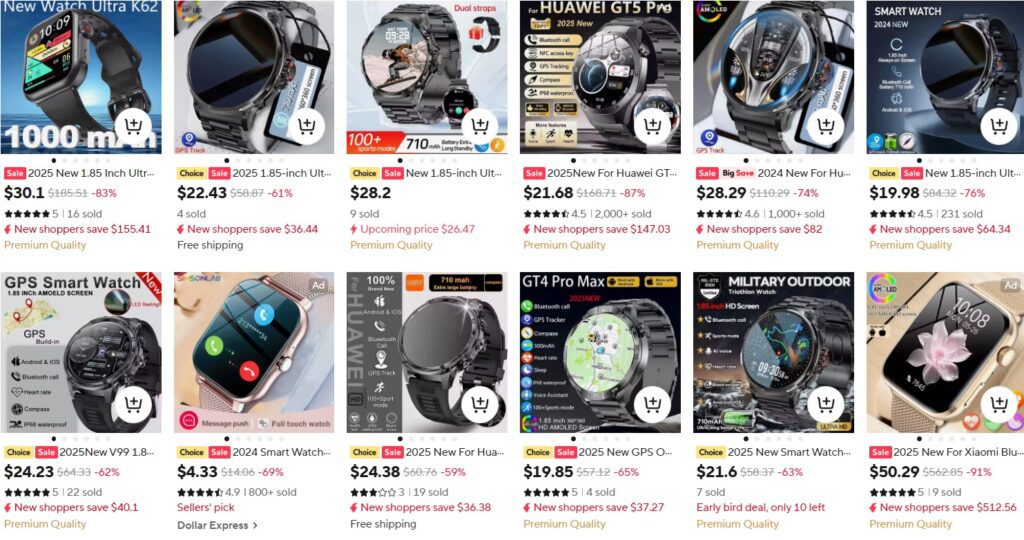Open the 2025 New GPS O... listing title

[x=625, y=452]
